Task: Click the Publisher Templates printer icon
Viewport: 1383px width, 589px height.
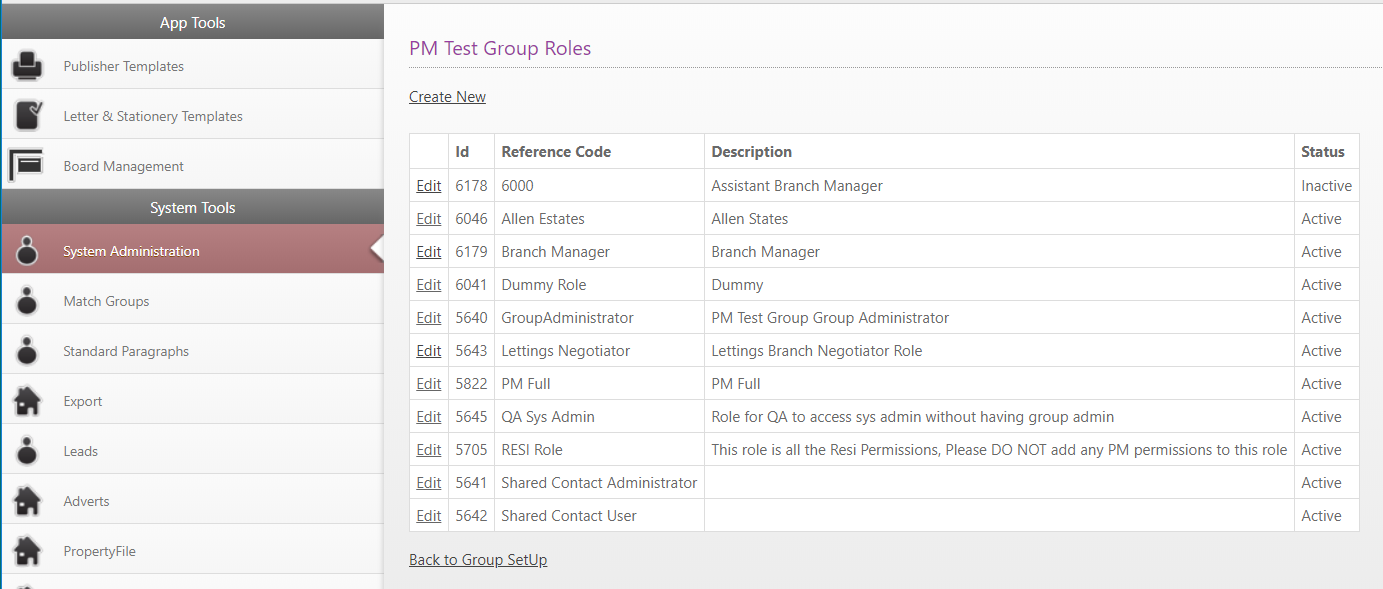Action: [x=27, y=66]
